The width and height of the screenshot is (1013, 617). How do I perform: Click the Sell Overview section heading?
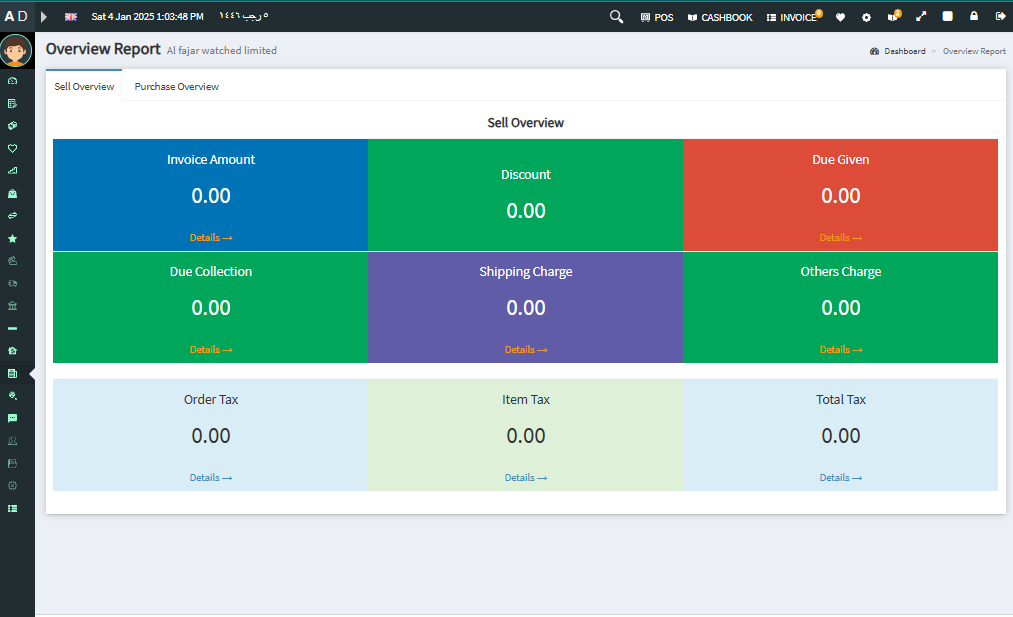pyautogui.click(x=525, y=123)
